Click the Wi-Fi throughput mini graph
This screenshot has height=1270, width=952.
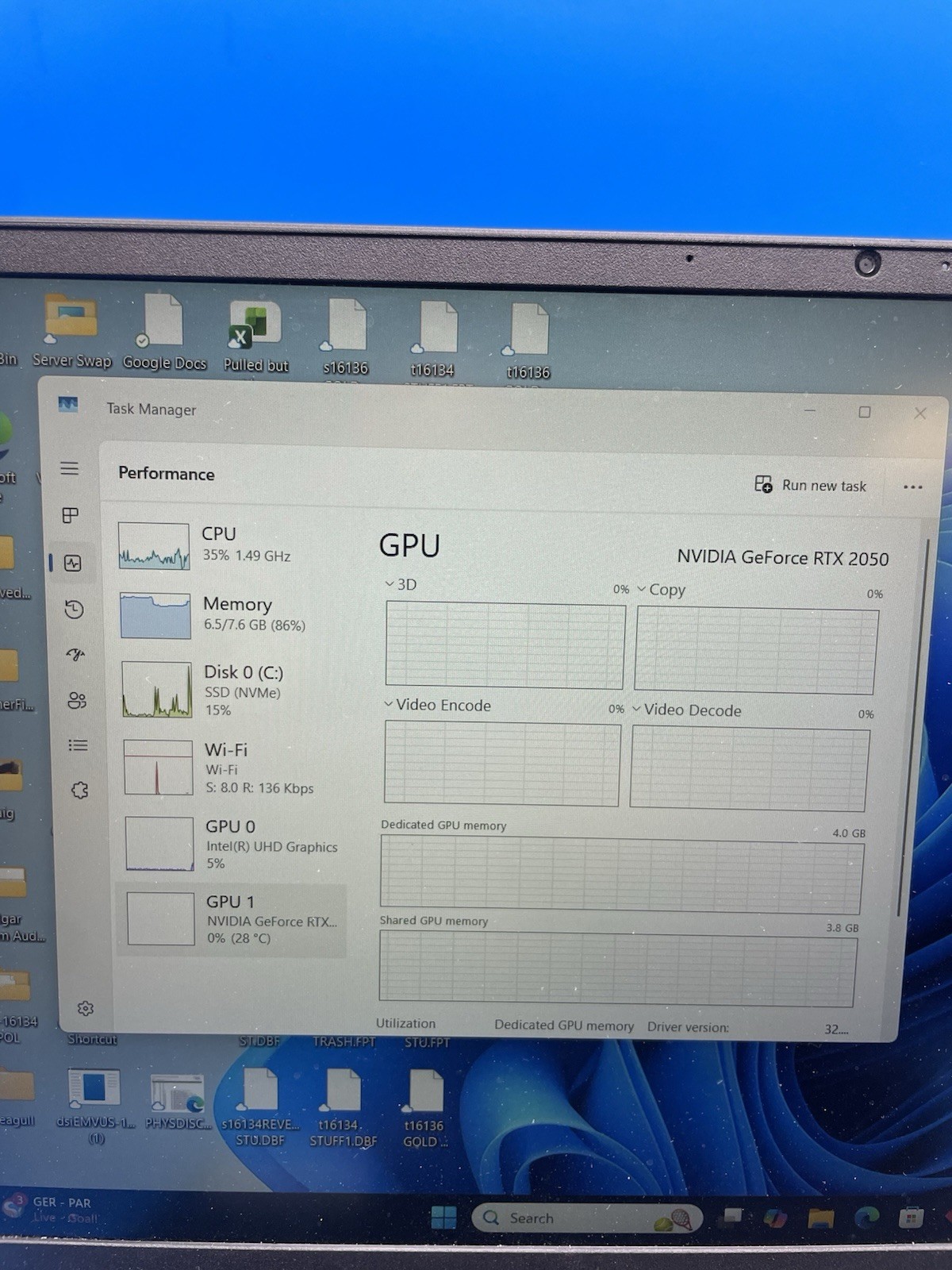tap(159, 768)
